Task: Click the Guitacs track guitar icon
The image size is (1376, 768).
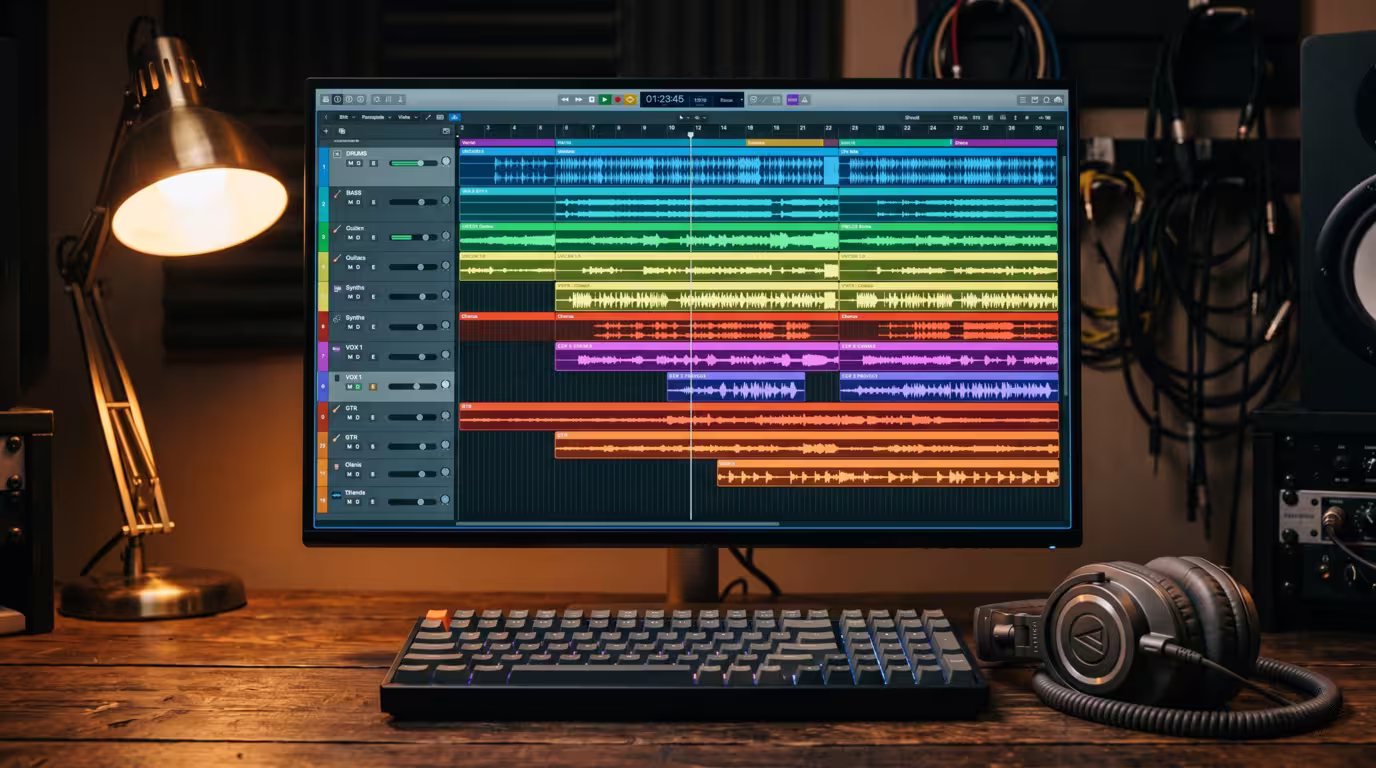Action: click(337, 258)
